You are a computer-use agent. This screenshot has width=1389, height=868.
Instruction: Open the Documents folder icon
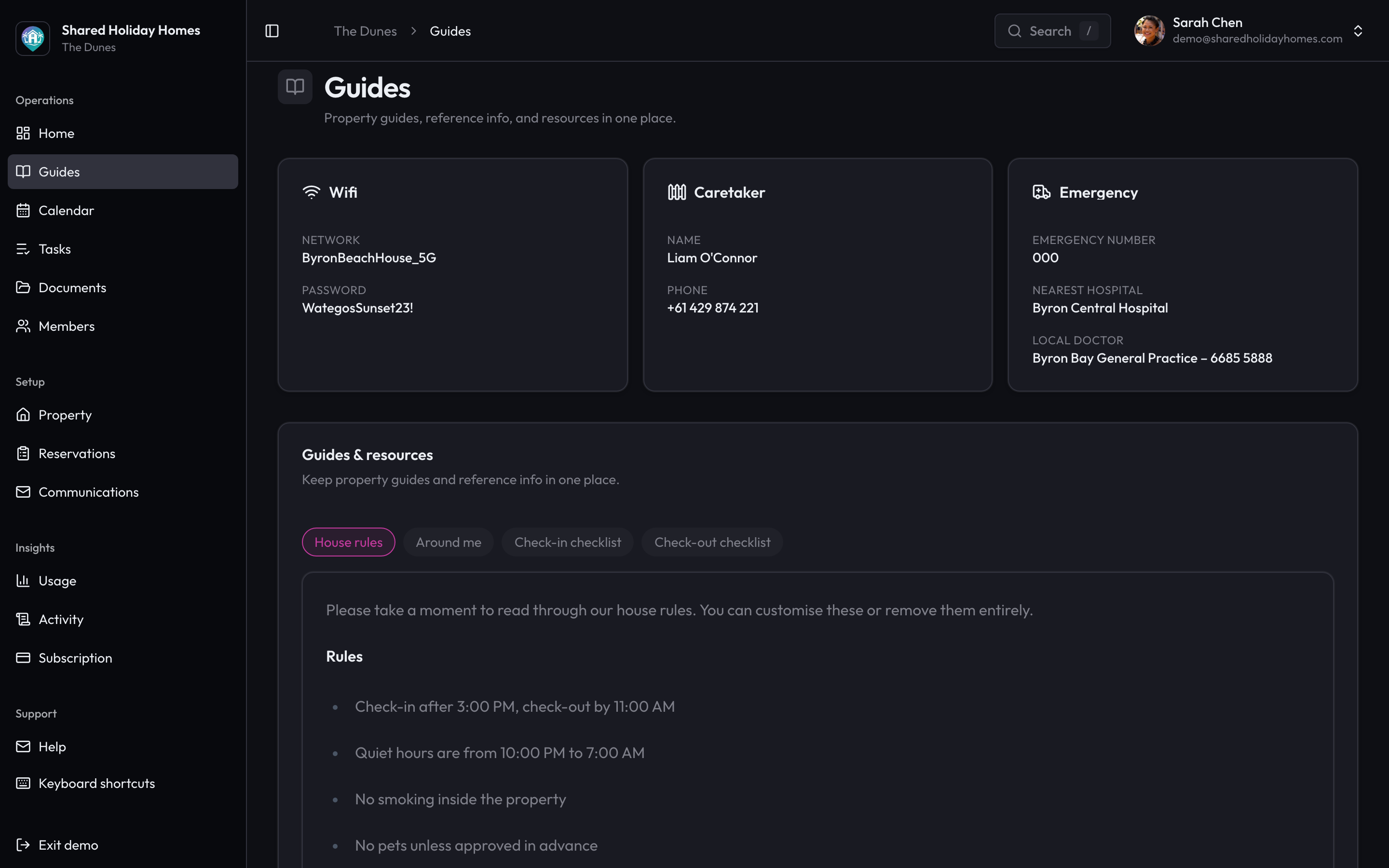23,287
